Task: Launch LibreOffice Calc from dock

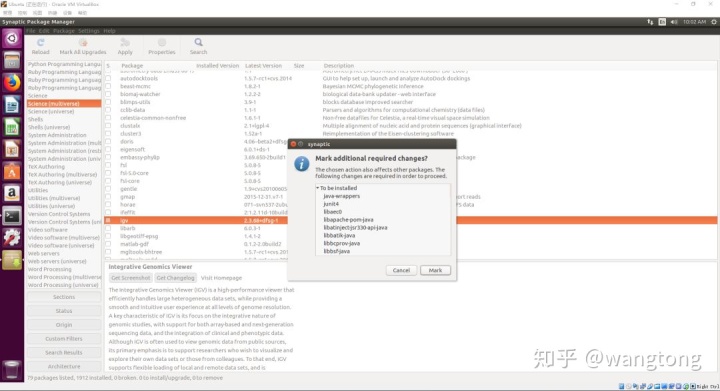Action: click(x=12, y=127)
